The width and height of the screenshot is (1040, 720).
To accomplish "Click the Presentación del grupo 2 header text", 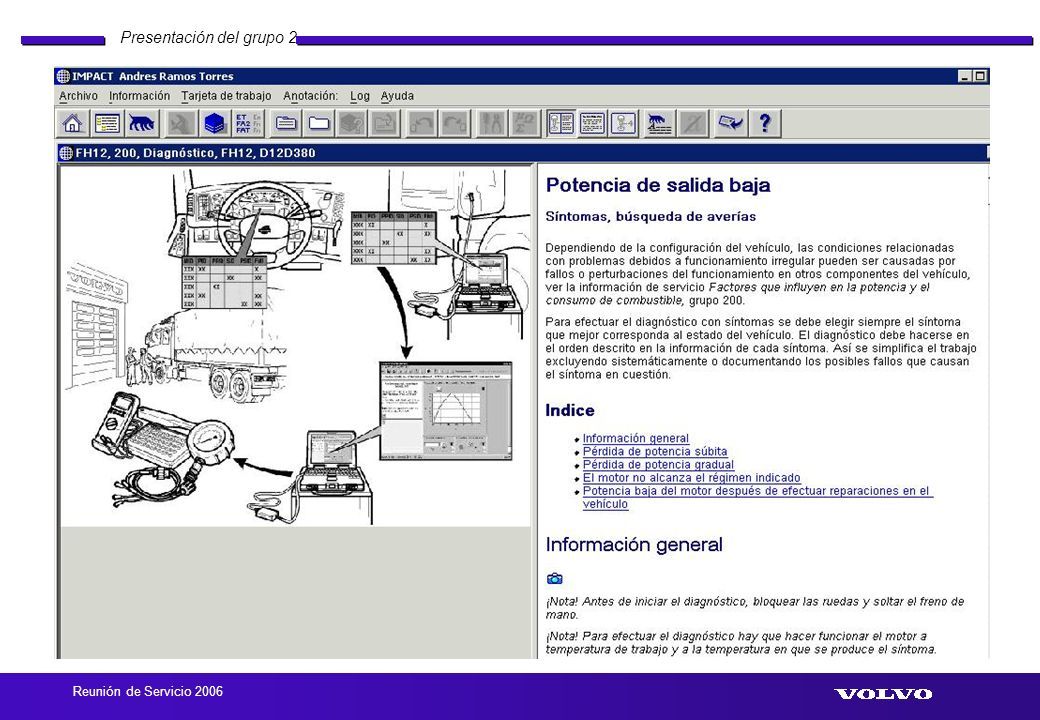I will [209, 38].
